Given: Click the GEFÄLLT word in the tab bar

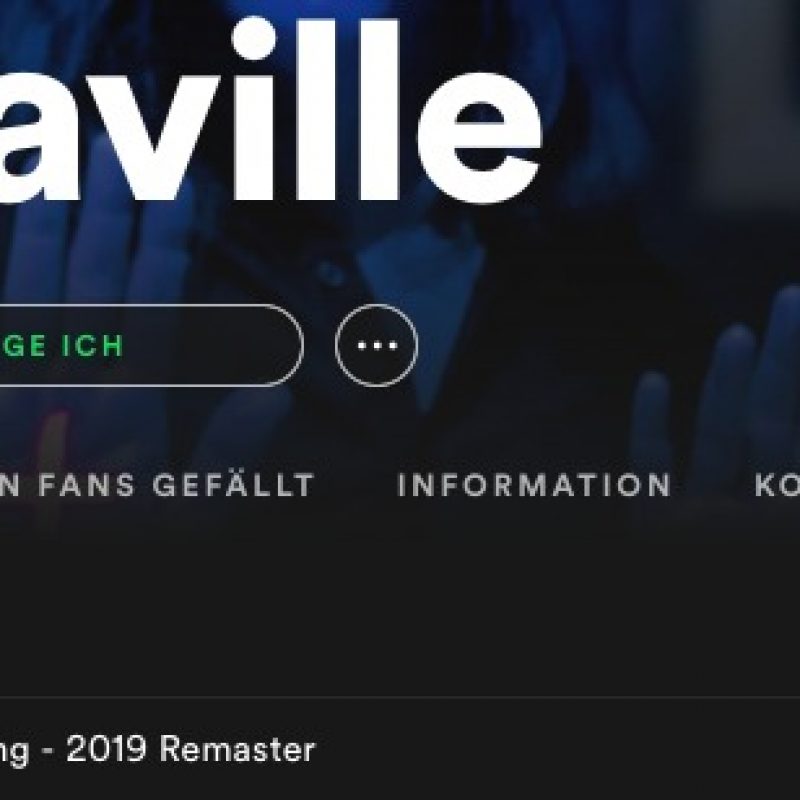Looking at the screenshot, I should click(233, 485).
